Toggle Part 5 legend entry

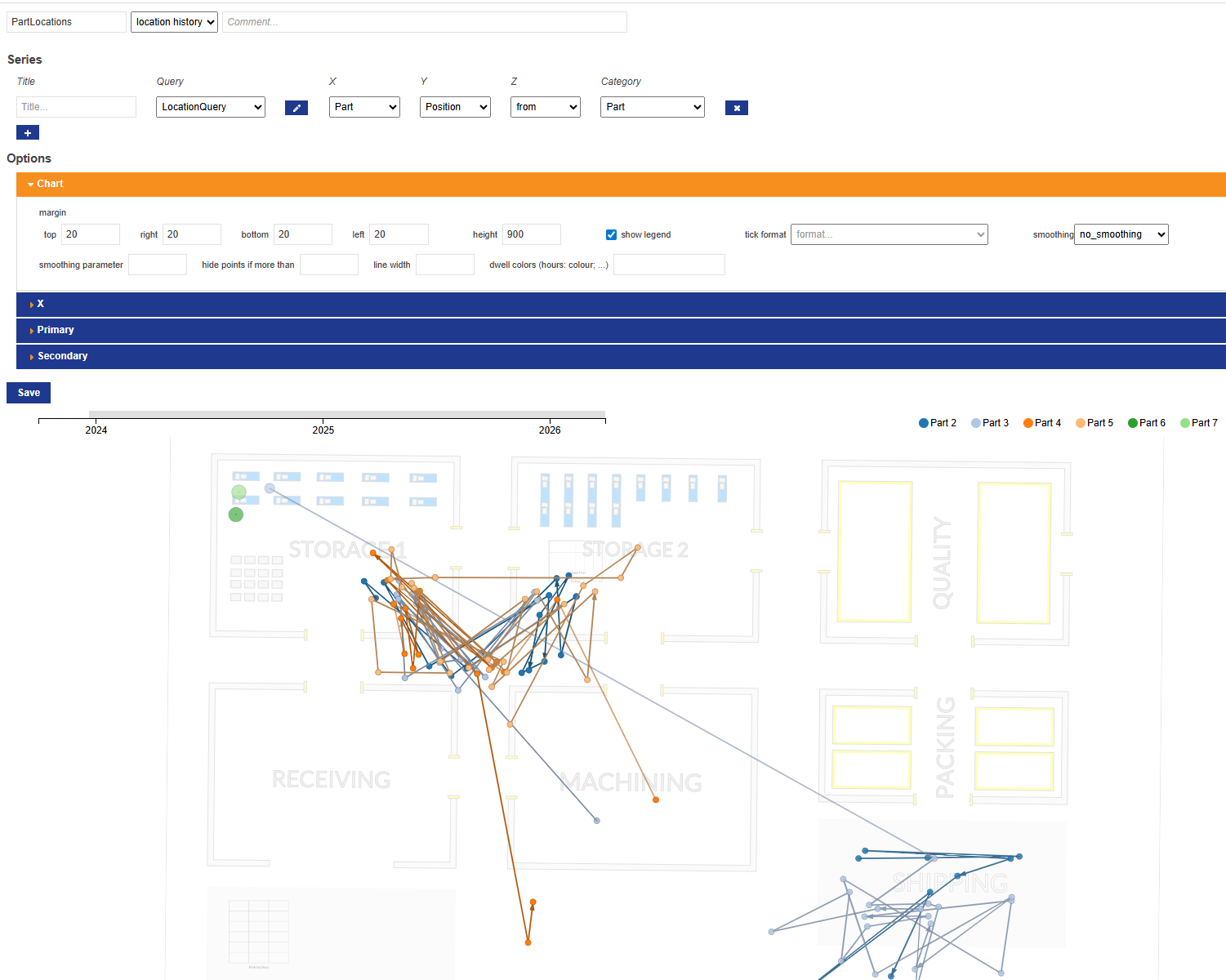(1094, 423)
